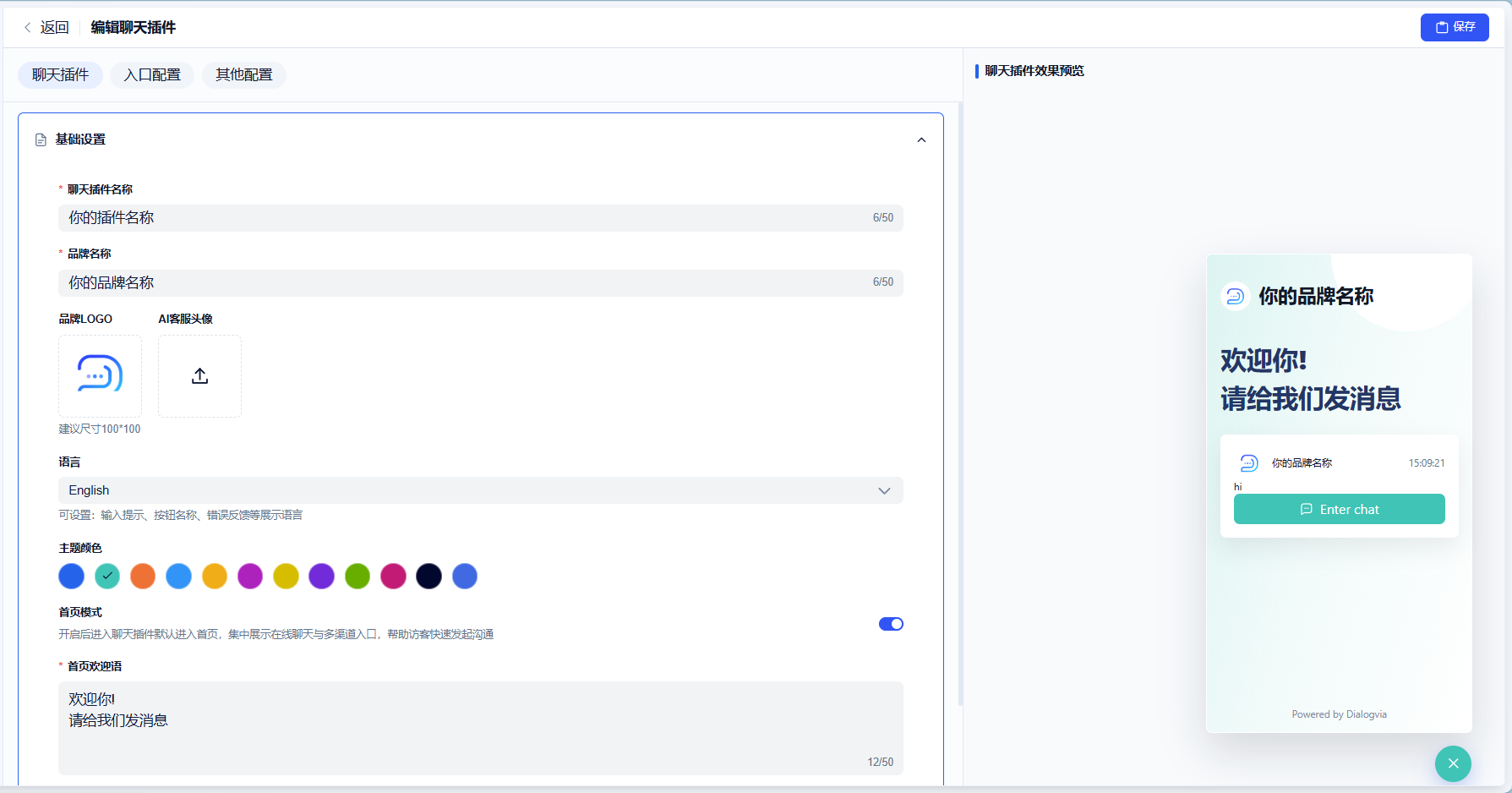Select the checked teal theme color
Viewport: 1512px width, 793px height.
(x=107, y=577)
